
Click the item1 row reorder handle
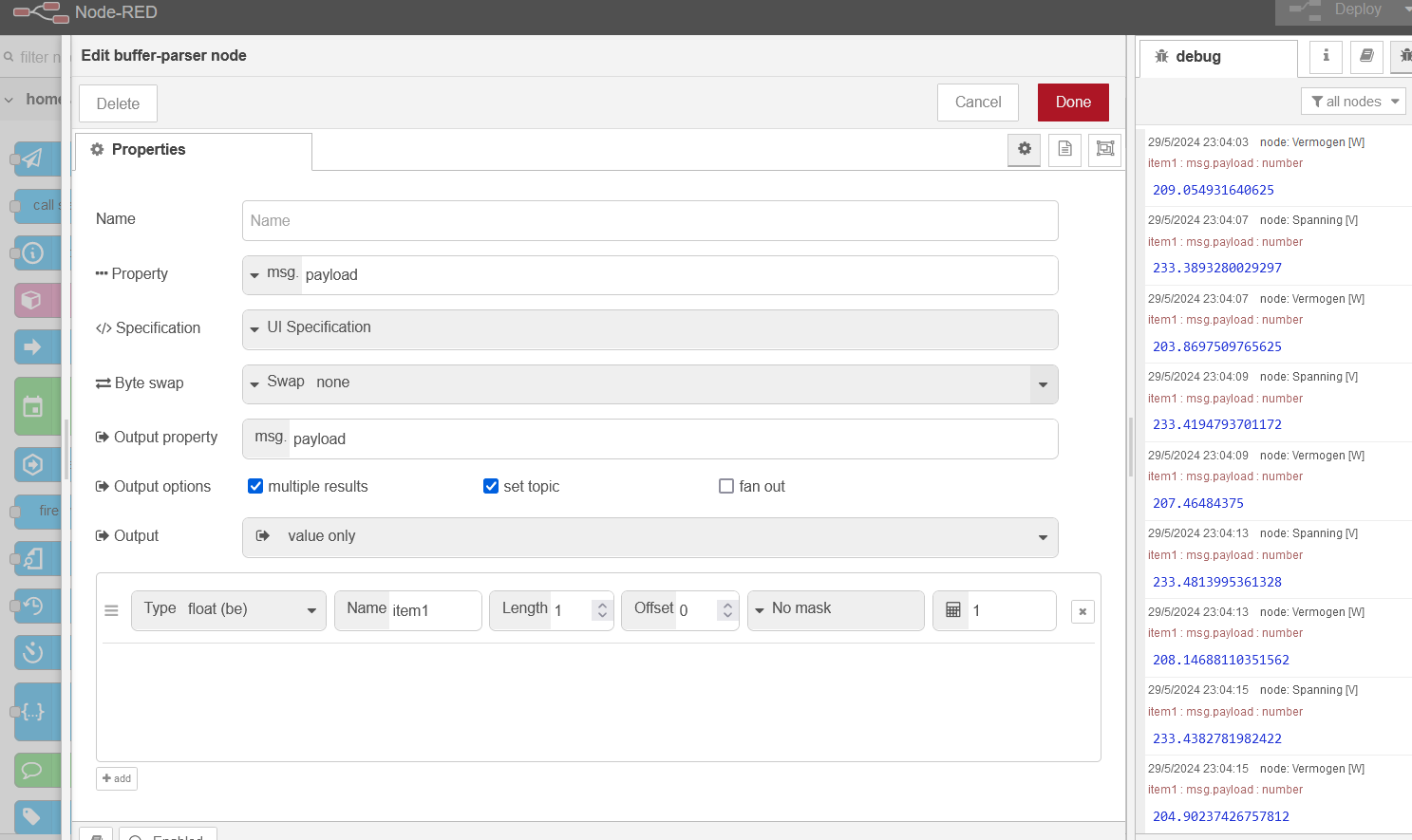[111, 610]
